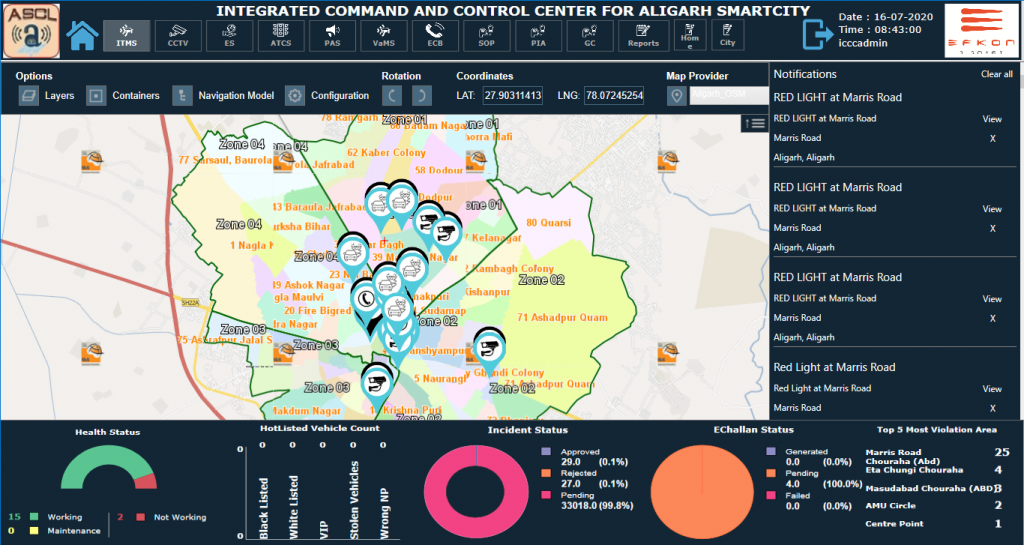Toggle the Layers option
Image resolution: width=1024 pixels, height=545 pixels.
(x=46, y=96)
